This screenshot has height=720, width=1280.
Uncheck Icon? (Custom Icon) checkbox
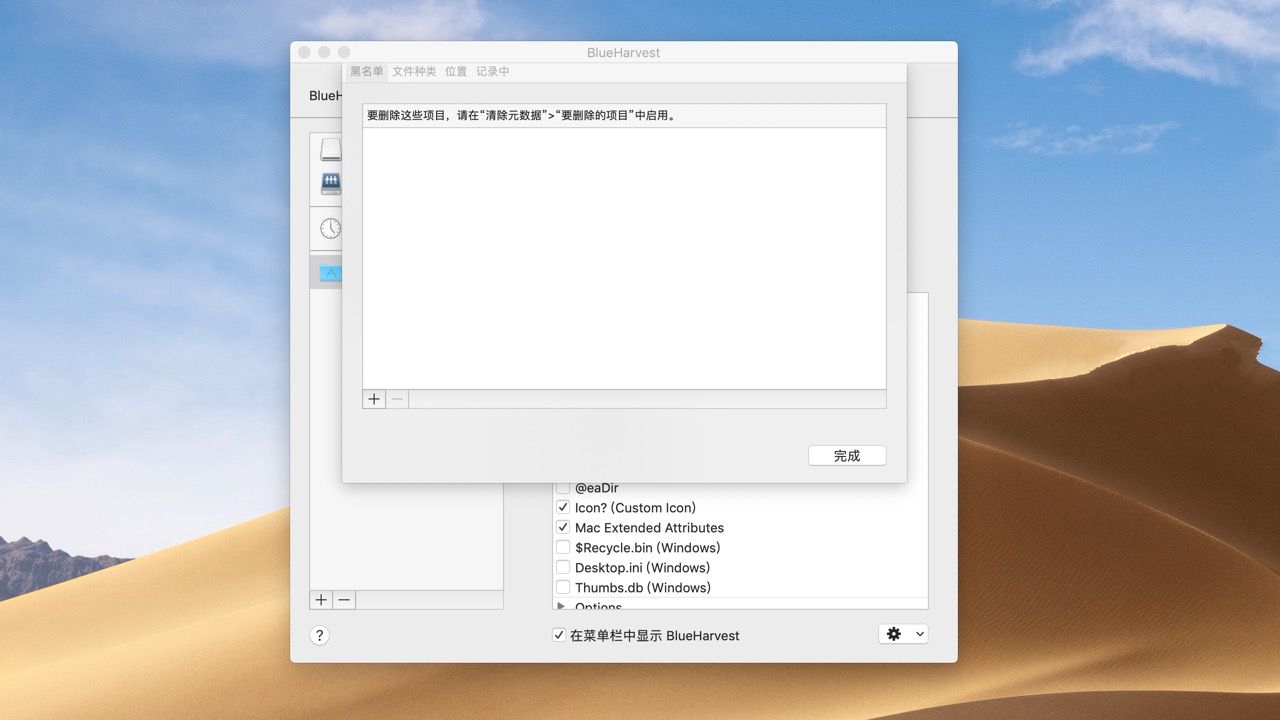pos(563,508)
